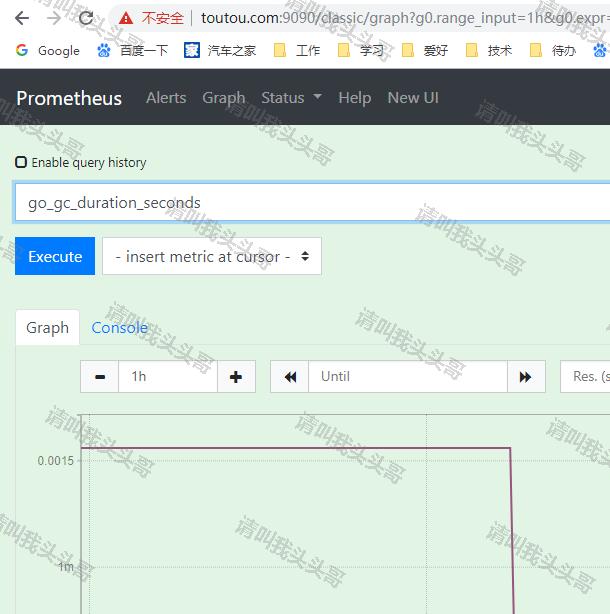Select the Graph result tab

pyautogui.click(x=47, y=327)
